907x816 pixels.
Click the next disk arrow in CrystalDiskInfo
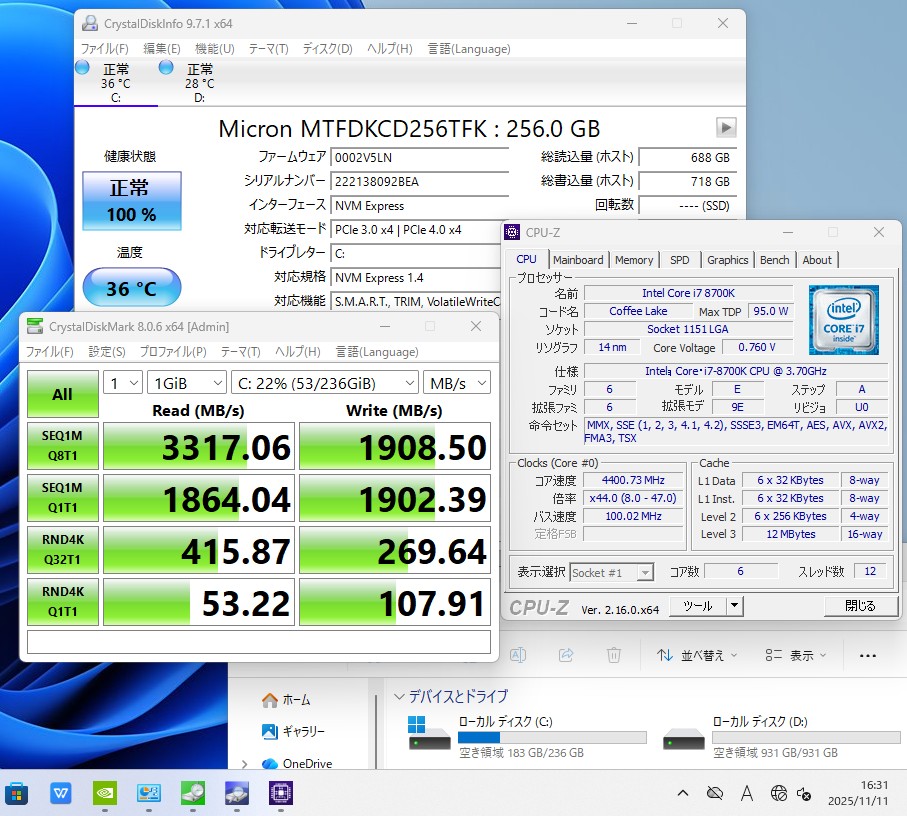click(x=726, y=127)
